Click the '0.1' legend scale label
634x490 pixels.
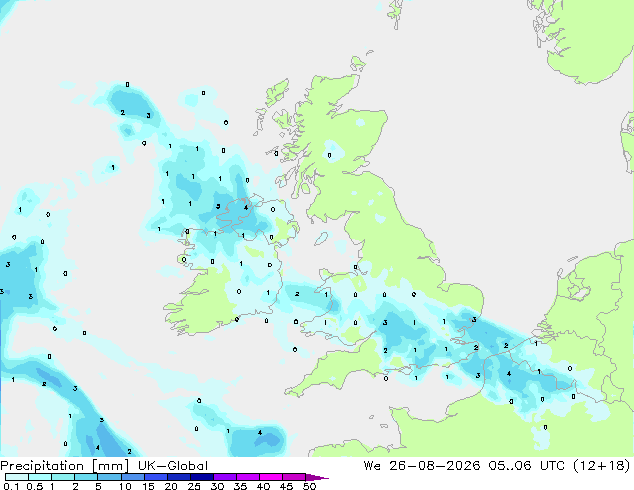coord(11,486)
